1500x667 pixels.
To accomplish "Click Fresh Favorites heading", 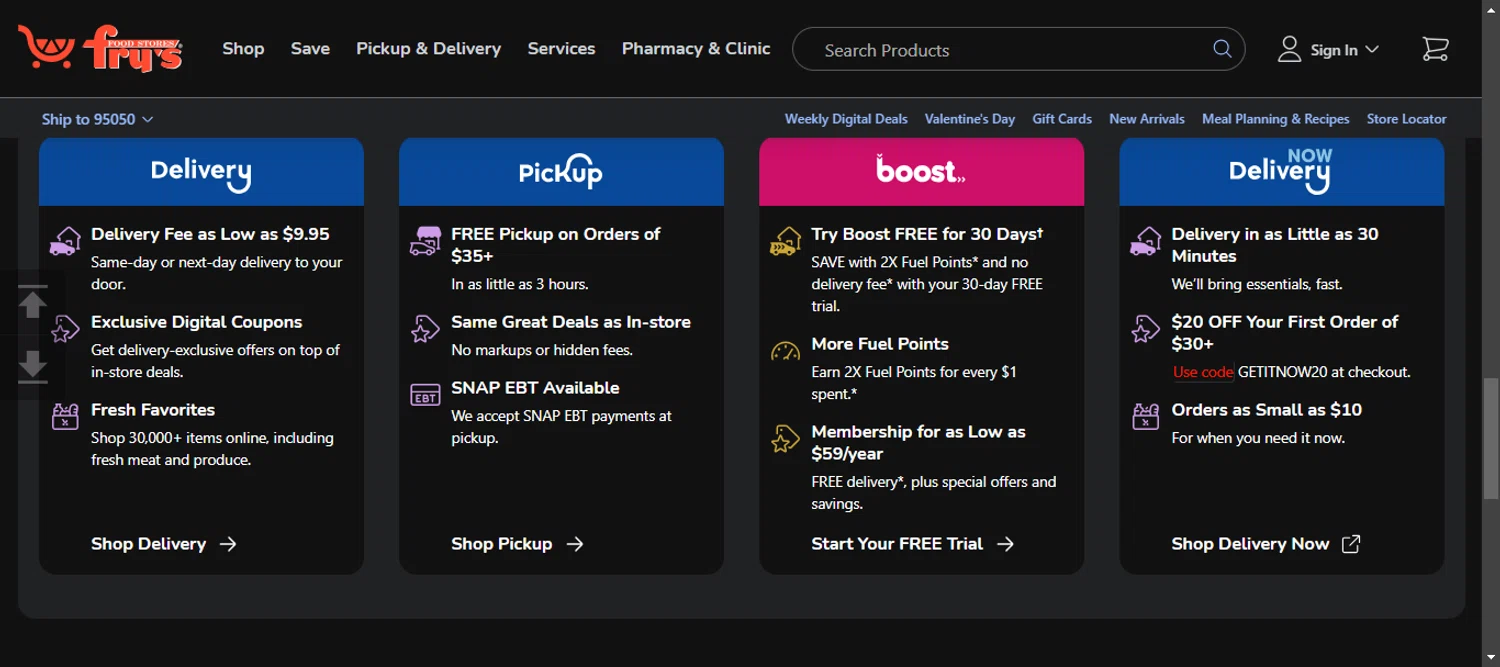I will click(x=153, y=410).
